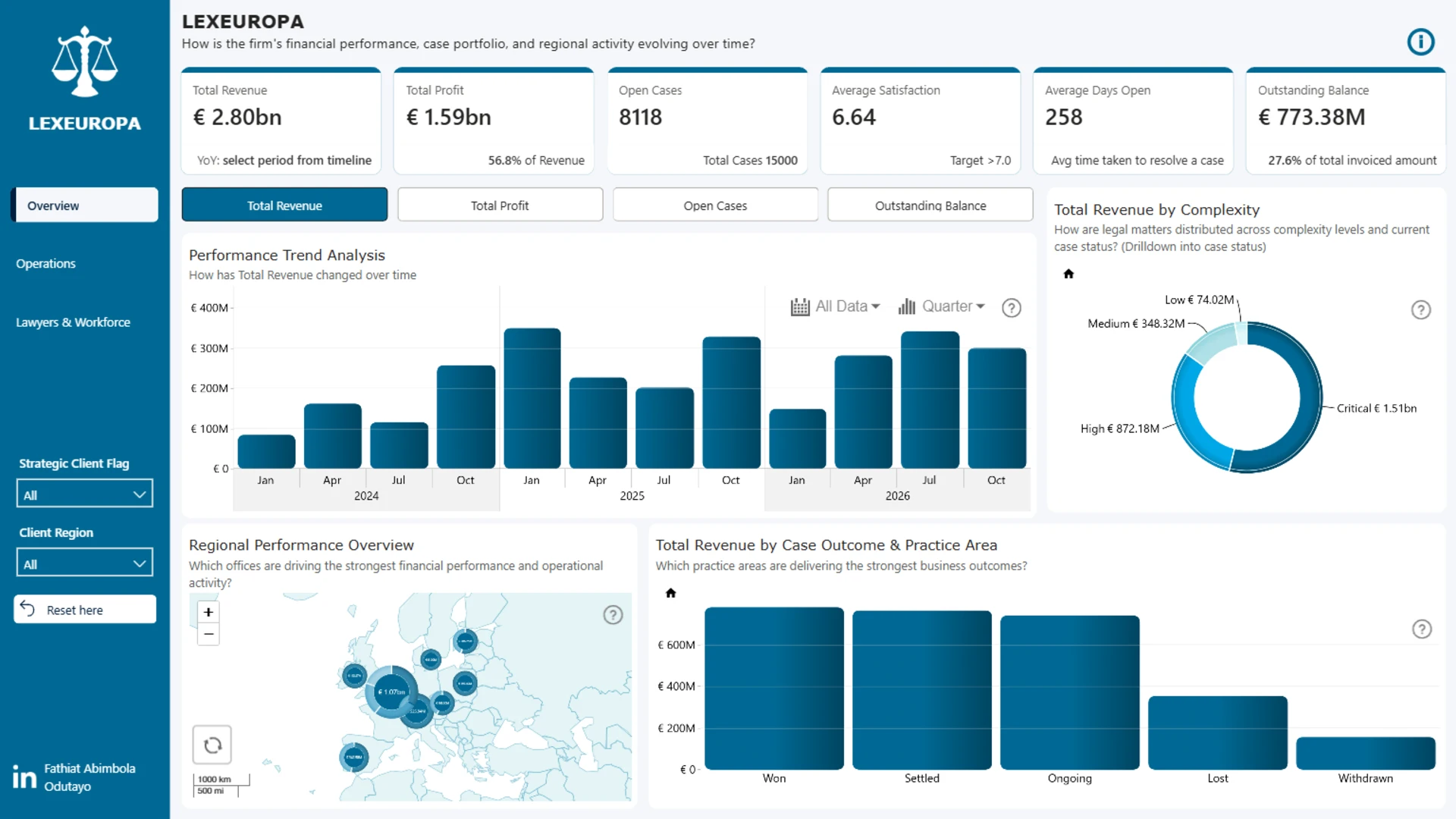Click the calendar icon beside All Data
Screen dimensions: 1456x819
[x=800, y=306]
